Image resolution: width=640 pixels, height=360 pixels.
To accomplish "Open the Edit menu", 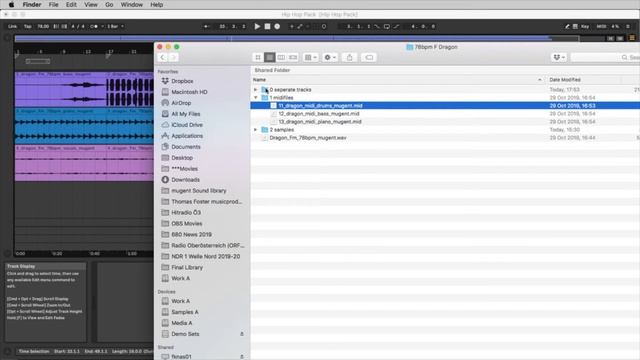I will click(x=71, y=5).
